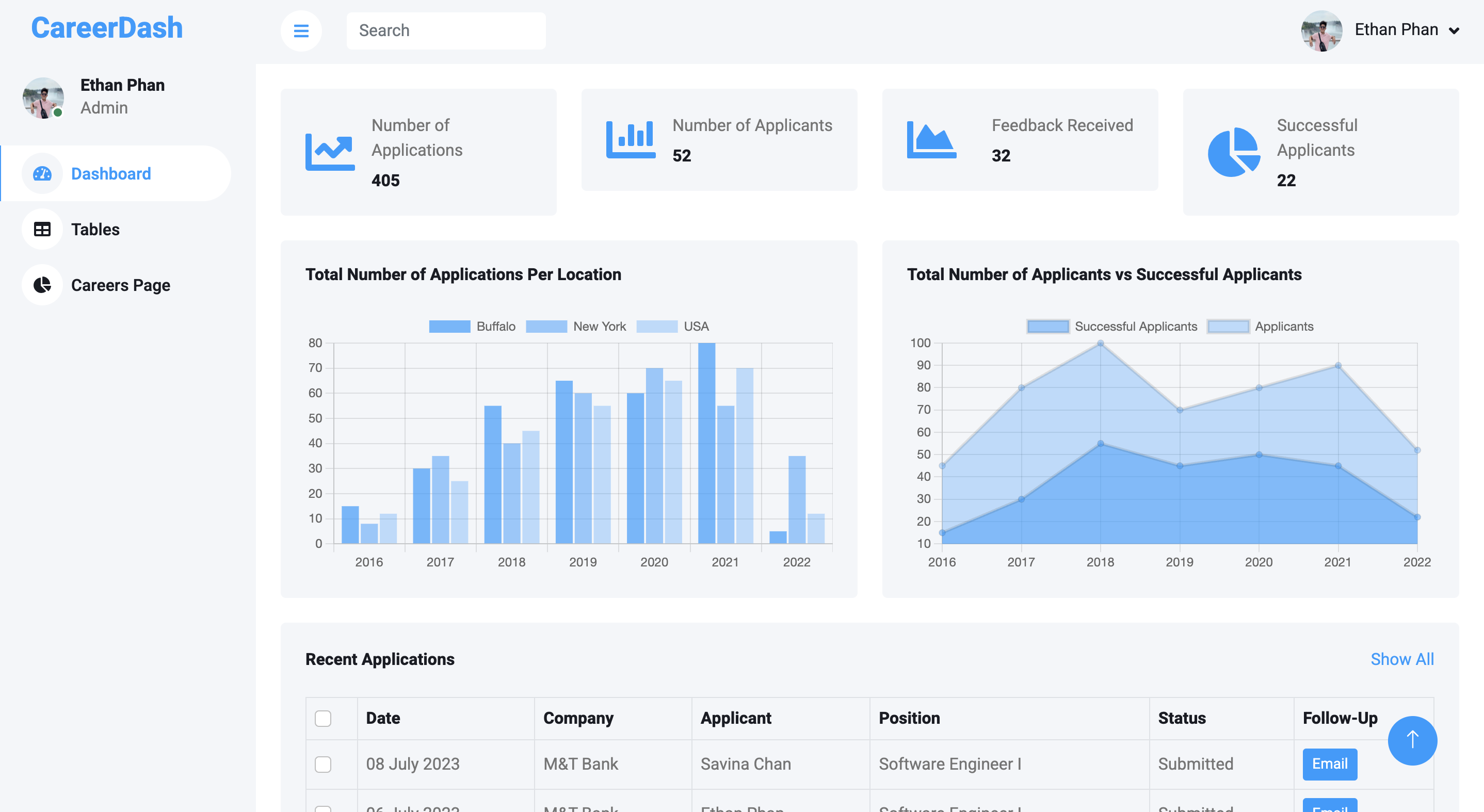1484x812 pixels.
Task: Click the area chart icon on Feedback card
Action: (931, 139)
